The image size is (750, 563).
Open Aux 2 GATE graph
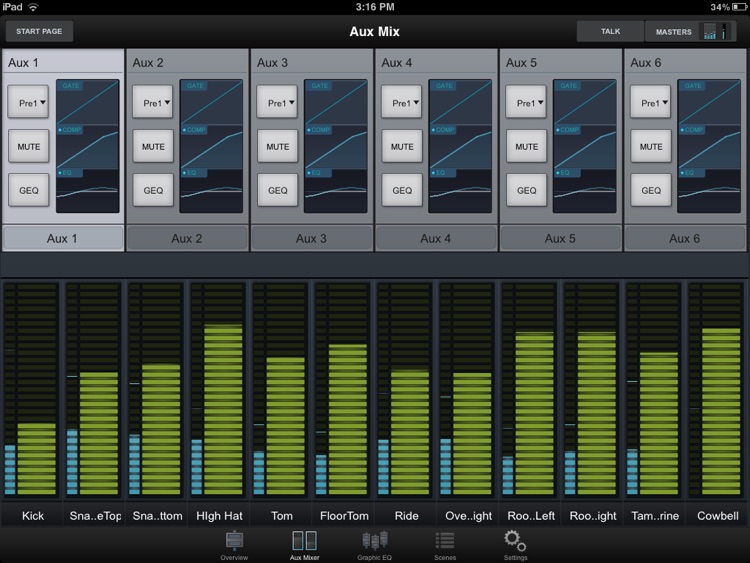[x=211, y=102]
